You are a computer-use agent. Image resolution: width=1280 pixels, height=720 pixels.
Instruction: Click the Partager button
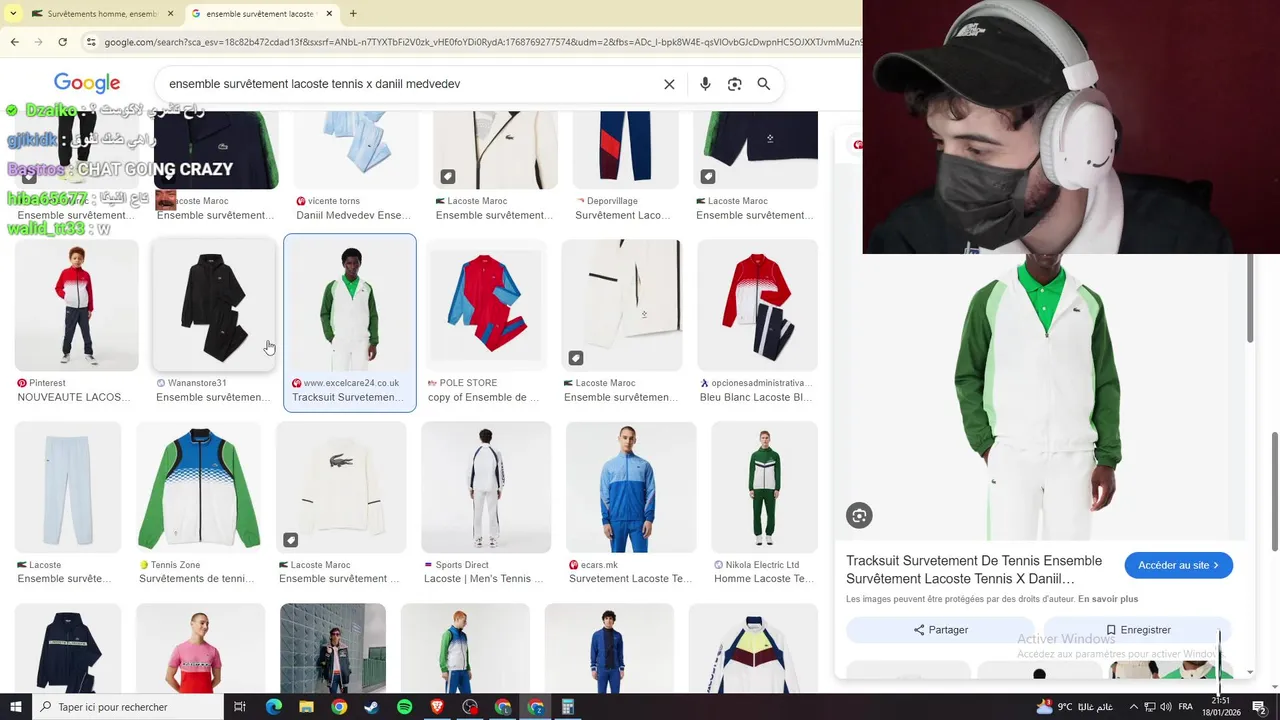point(940,630)
